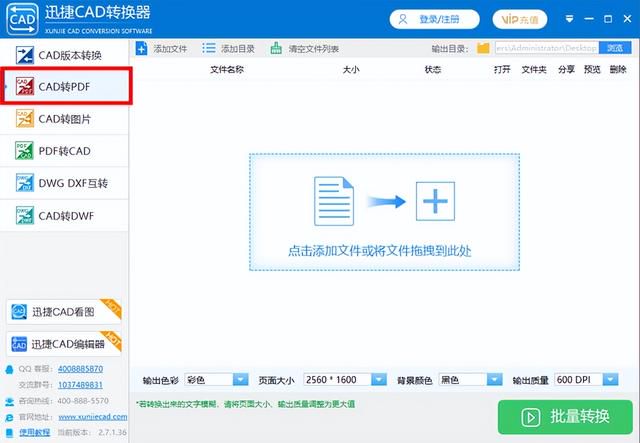640x443 pixels.
Task: Click the 预览 column header
Action: 592,69
